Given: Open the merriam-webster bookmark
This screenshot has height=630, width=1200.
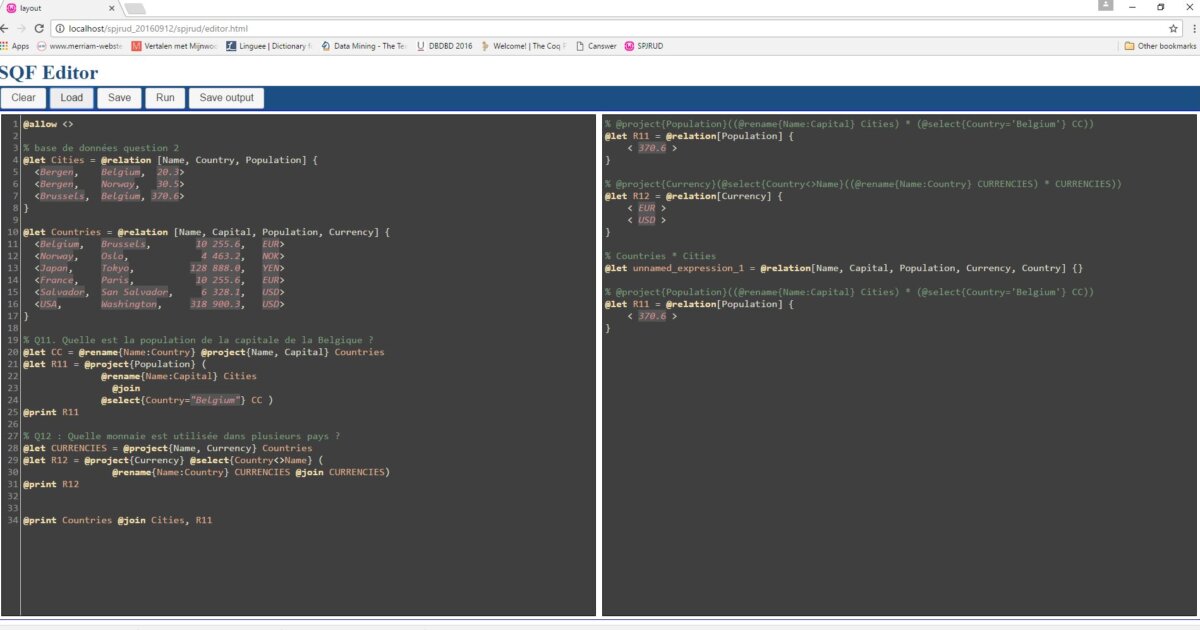Looking at the screenshot, I should point(79,46).
